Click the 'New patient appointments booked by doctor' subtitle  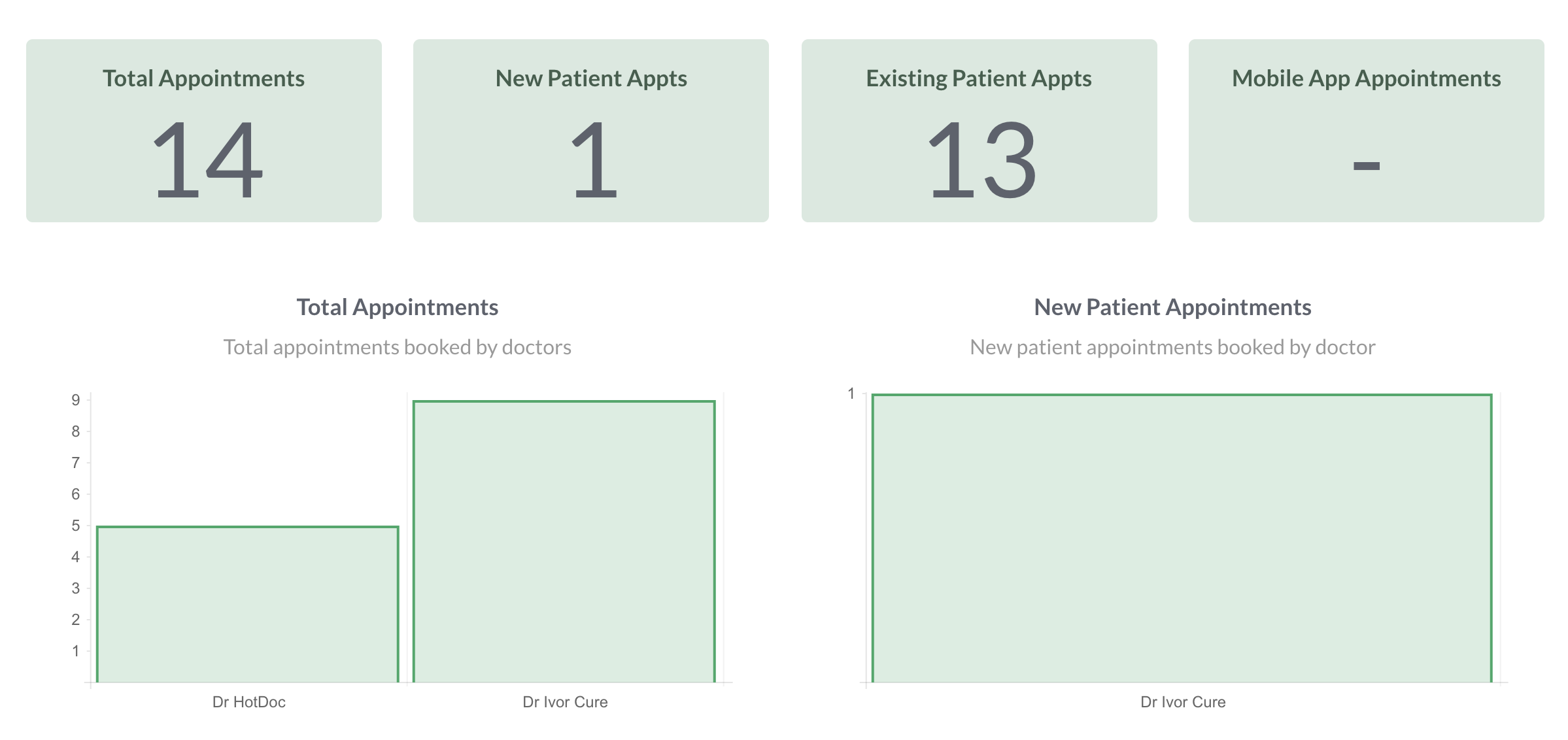(x=1172, y=347)
